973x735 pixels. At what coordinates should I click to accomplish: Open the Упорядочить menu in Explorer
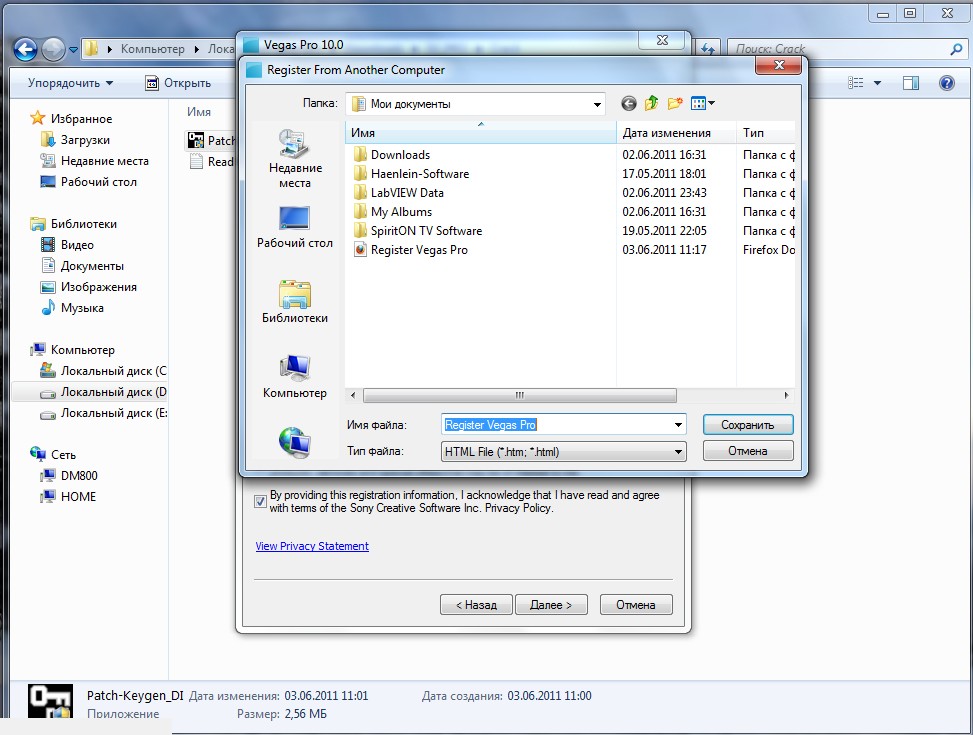point(70,83)
